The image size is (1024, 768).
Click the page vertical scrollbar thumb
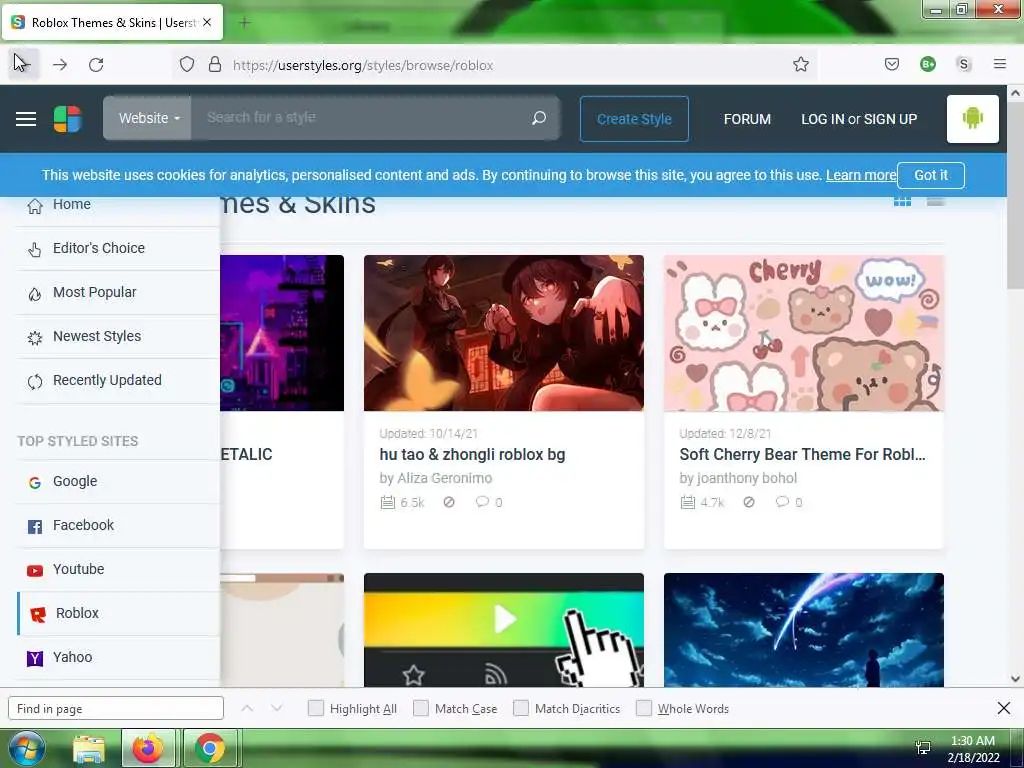tap(1016, 196)
